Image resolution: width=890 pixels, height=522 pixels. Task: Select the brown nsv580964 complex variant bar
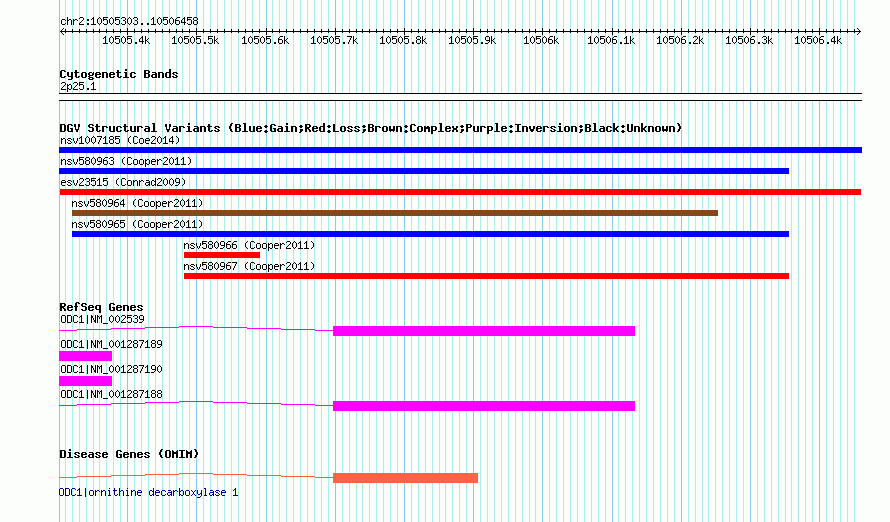[x=394, y=213]
